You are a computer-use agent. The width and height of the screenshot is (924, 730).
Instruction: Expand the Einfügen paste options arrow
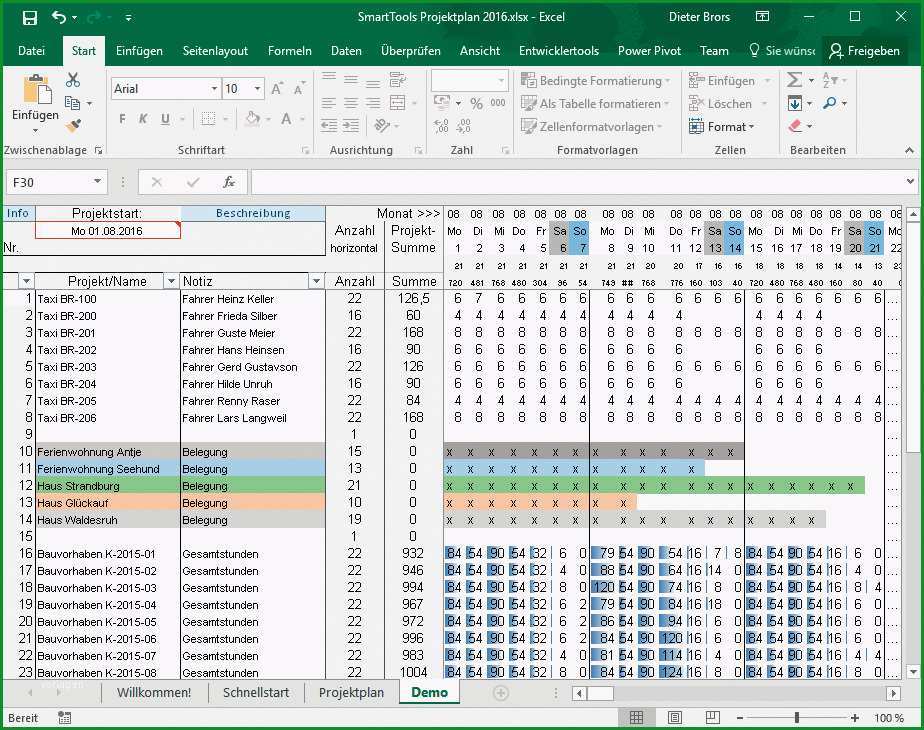tap(35, 130)
